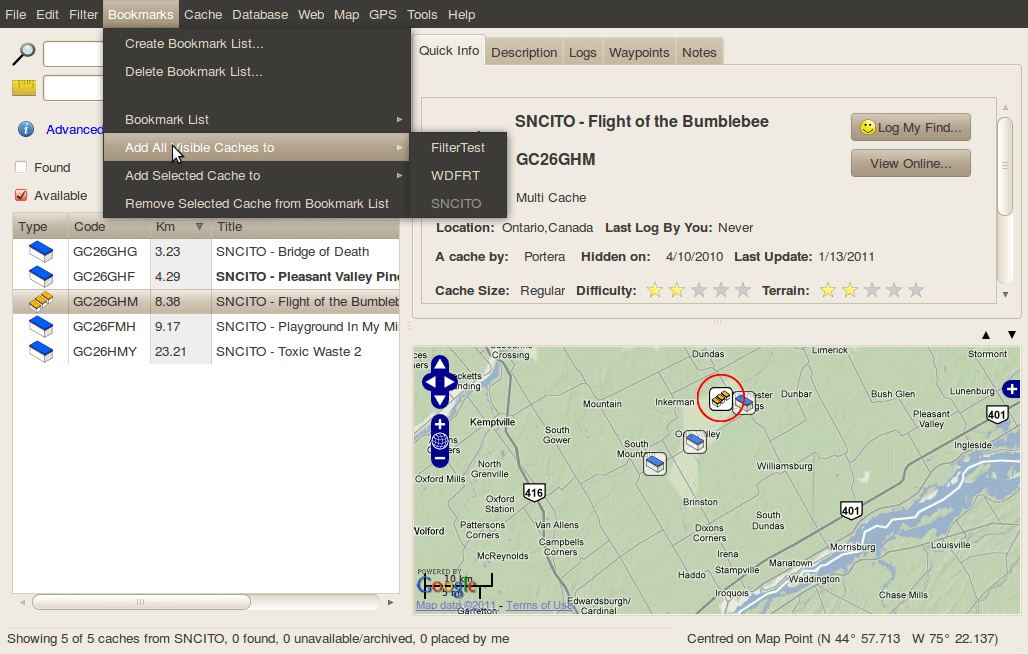The height and width of the screenshot is (654, 1028).
Task: Sort the list by the Title column header
Action: [305, 226]
